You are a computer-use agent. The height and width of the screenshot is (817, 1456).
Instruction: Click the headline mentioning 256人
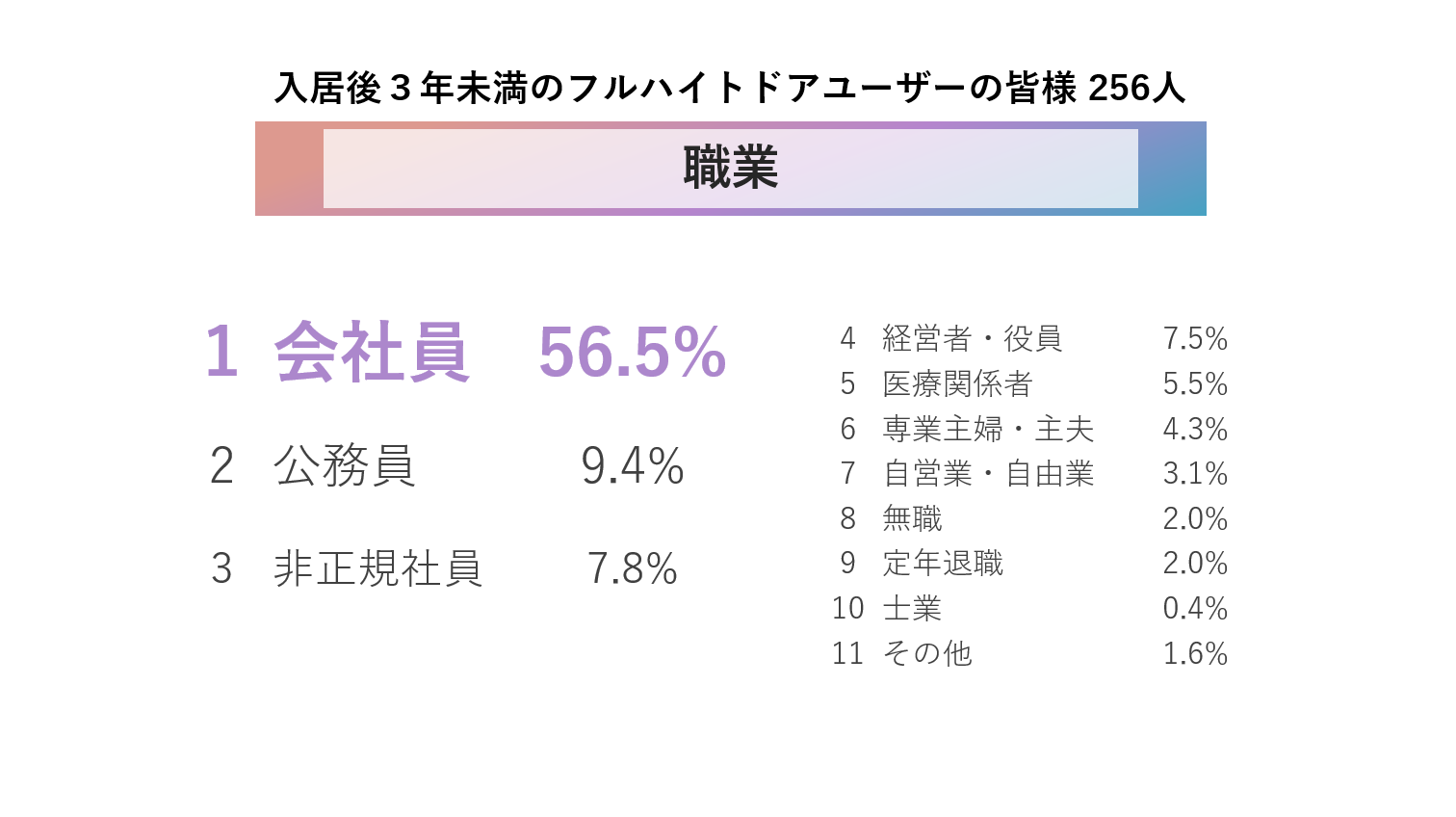pos(730,88)
